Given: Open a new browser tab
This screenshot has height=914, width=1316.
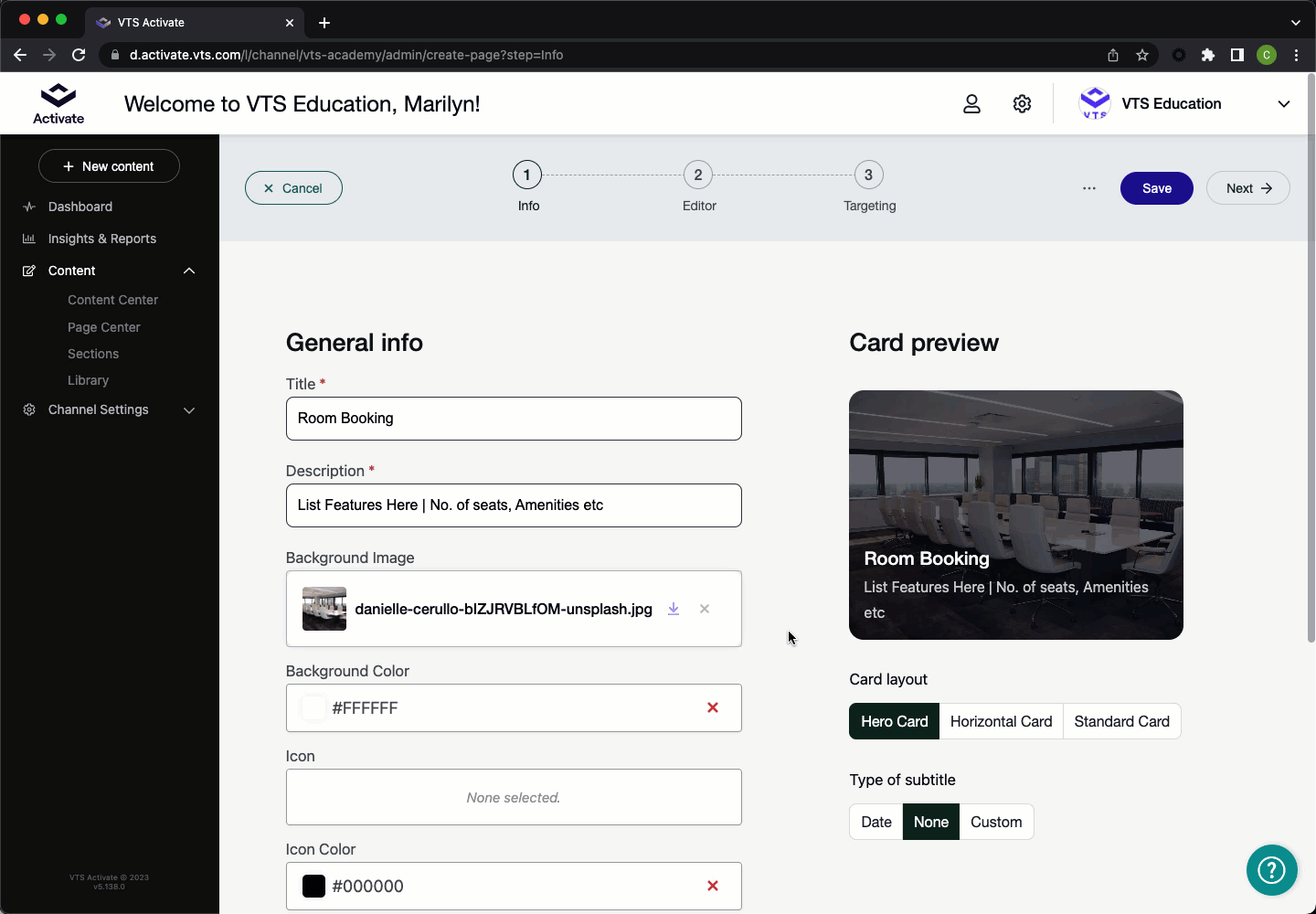Looking at the screenshot, I should click(x=324, y=23).
